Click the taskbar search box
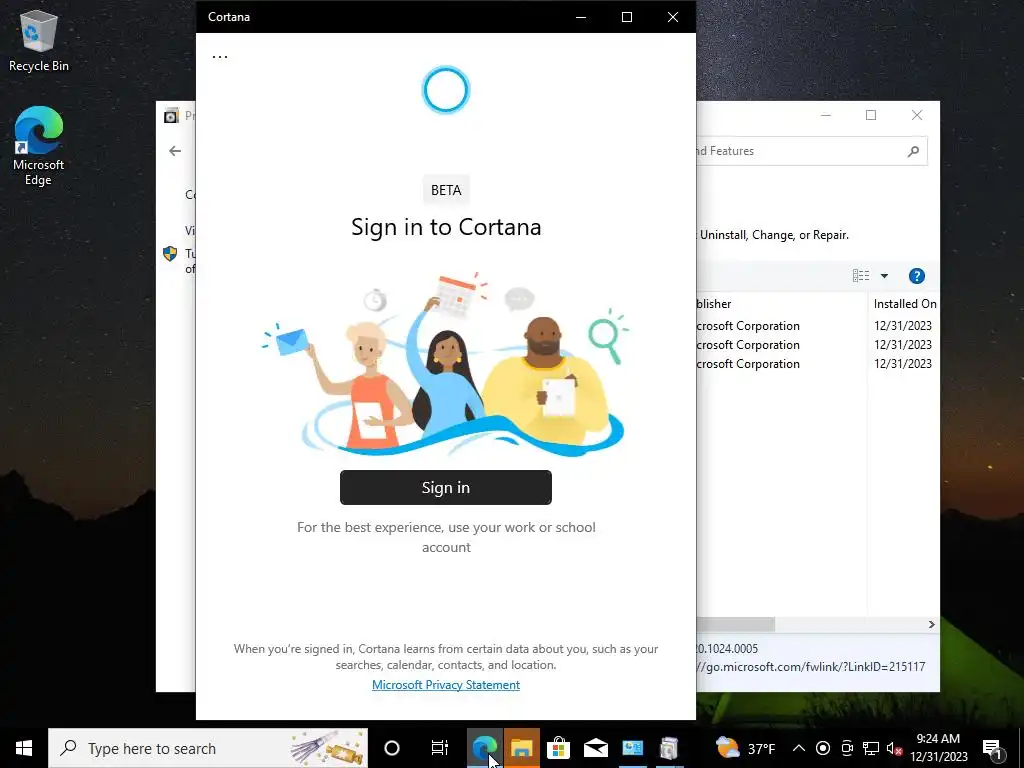Image resolution: width=1024 pixels, height=768 pixels. pos(208,748)
